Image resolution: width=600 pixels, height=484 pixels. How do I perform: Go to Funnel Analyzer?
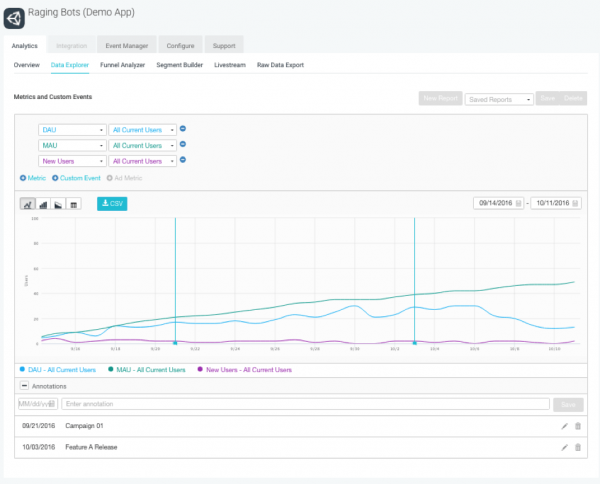coord(122,65)
